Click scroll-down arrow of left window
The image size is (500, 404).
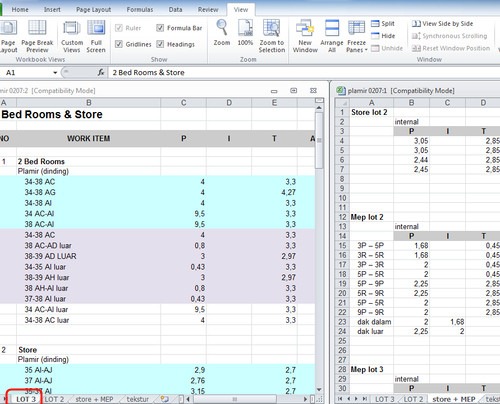pyautogui.click(x=319, y=389)
